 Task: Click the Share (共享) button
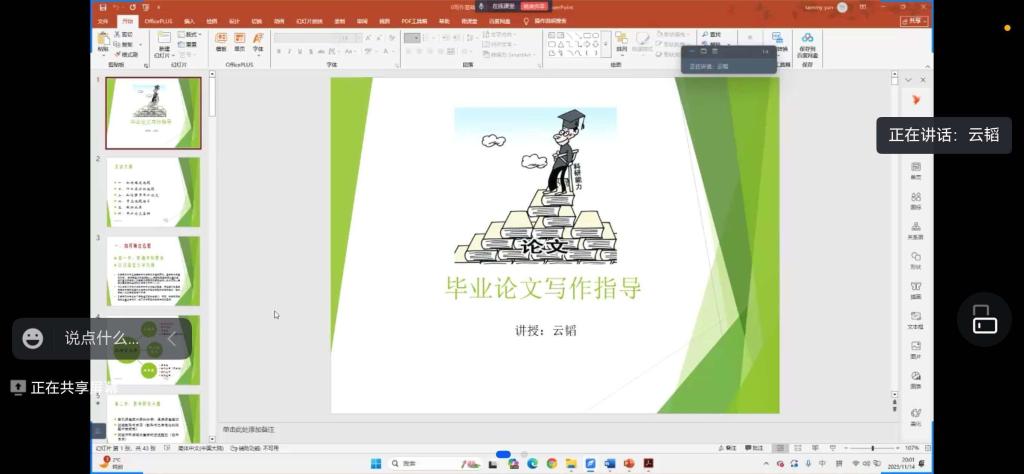coord(915,20)
